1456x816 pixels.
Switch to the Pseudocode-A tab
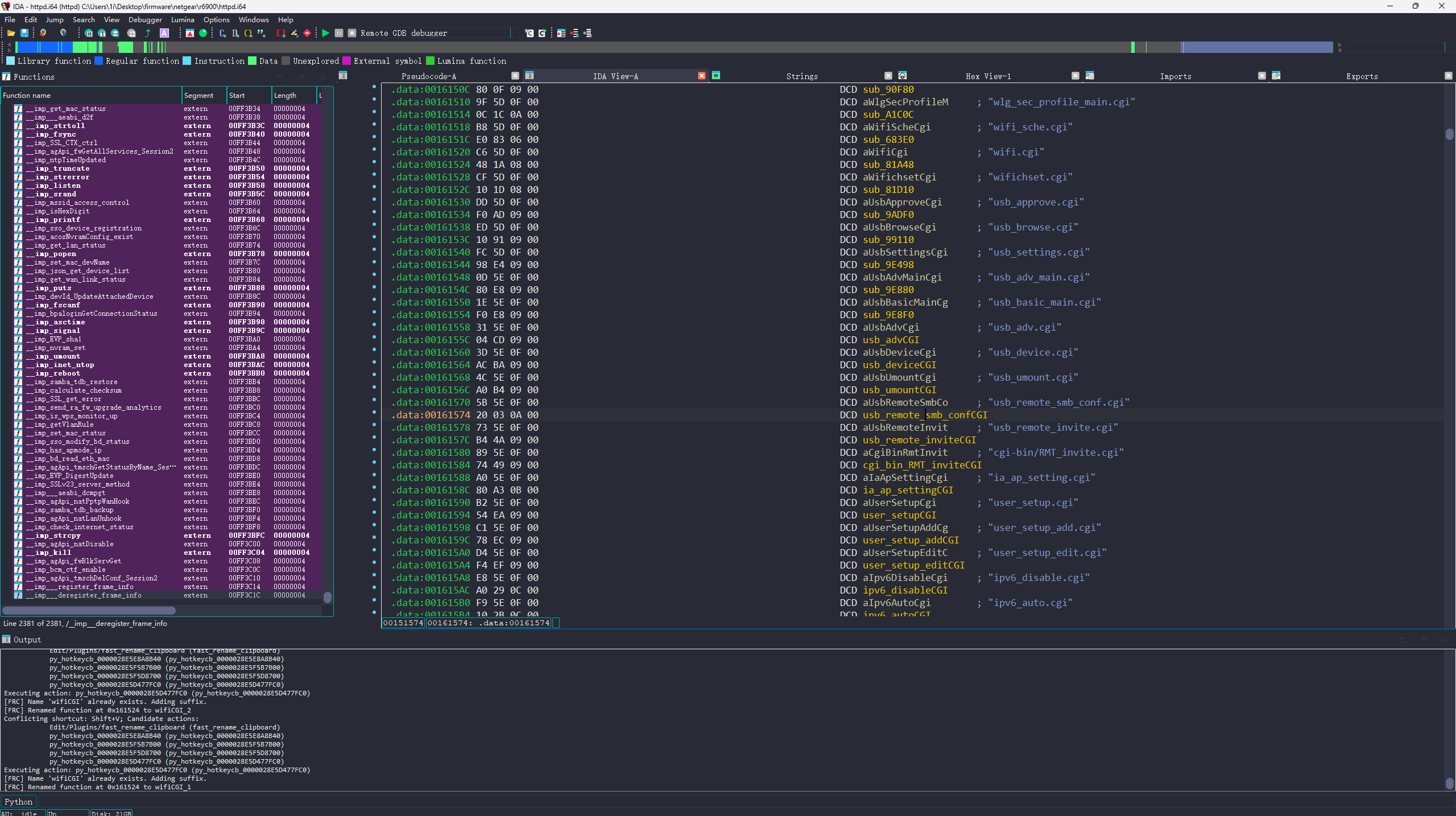pos(429,76)
